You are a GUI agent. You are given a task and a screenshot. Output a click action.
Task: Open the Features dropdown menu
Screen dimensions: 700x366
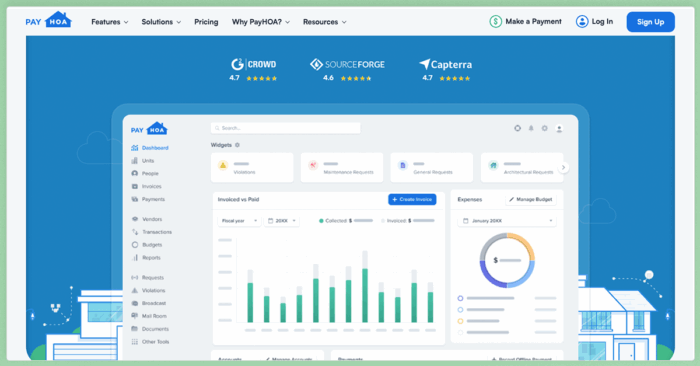coord(110,22)
